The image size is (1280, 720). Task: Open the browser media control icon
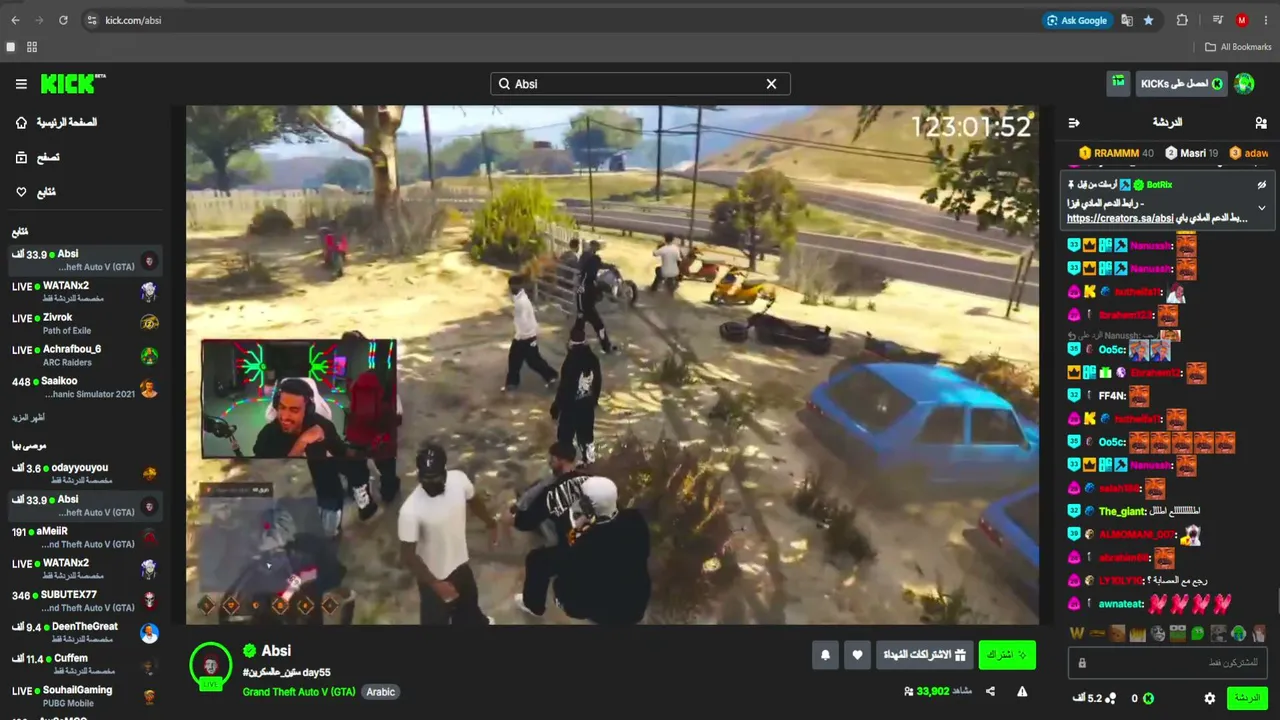[x=1217, y=20]
